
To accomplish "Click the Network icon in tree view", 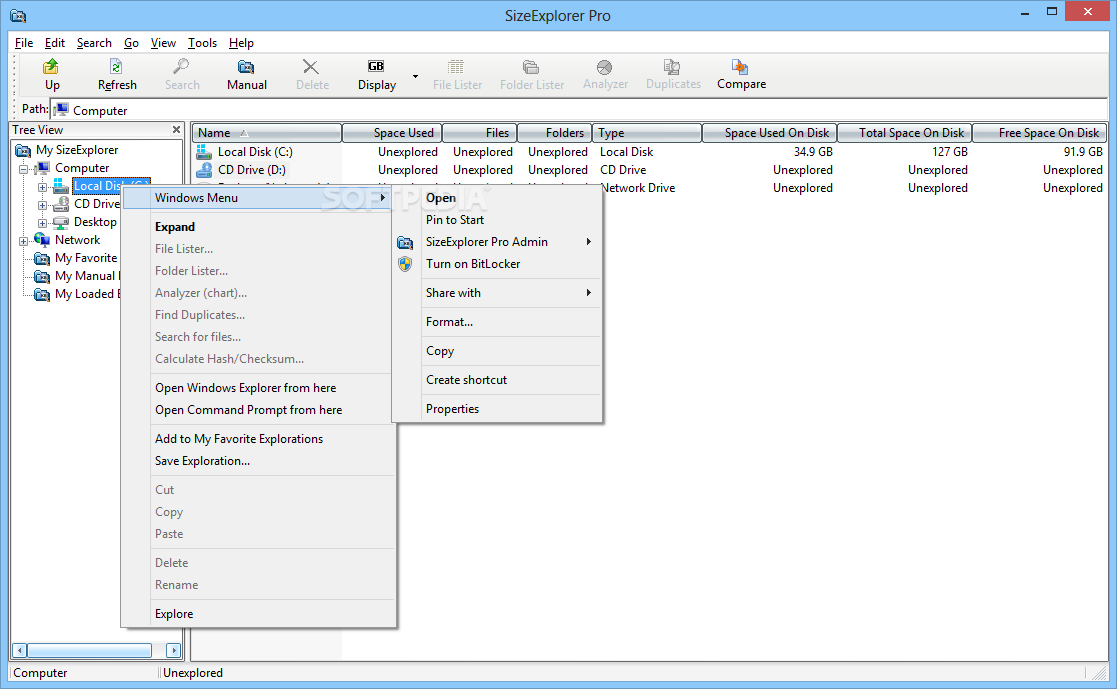I will point(42,240).
